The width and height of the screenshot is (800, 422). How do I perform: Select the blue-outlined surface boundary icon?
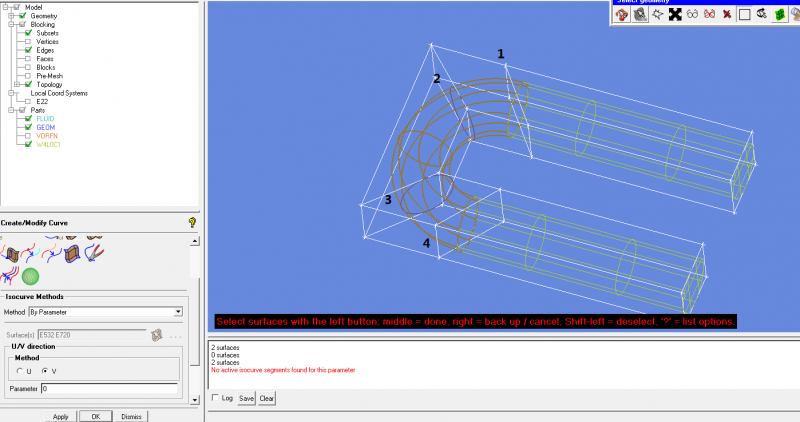[x=72, y=253]
